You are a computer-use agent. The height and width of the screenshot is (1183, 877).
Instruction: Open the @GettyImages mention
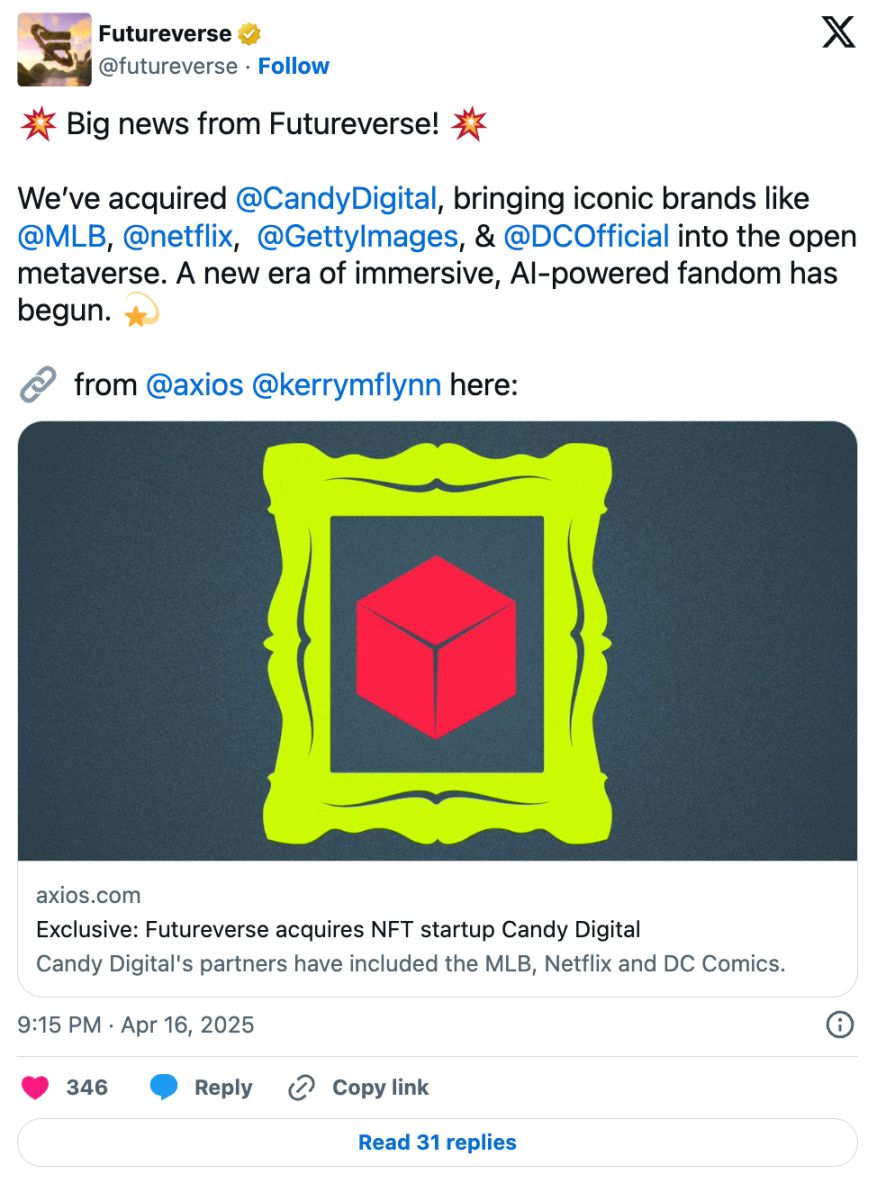coord(358,236)
